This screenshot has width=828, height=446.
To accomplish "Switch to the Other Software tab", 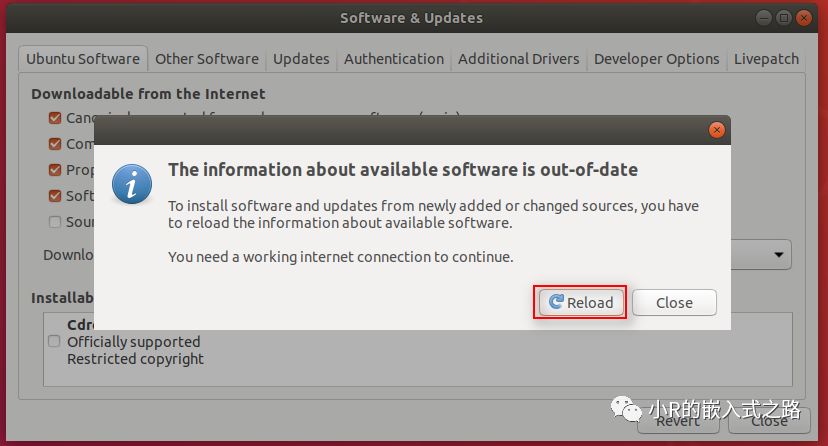I will (x=206, y=59).
